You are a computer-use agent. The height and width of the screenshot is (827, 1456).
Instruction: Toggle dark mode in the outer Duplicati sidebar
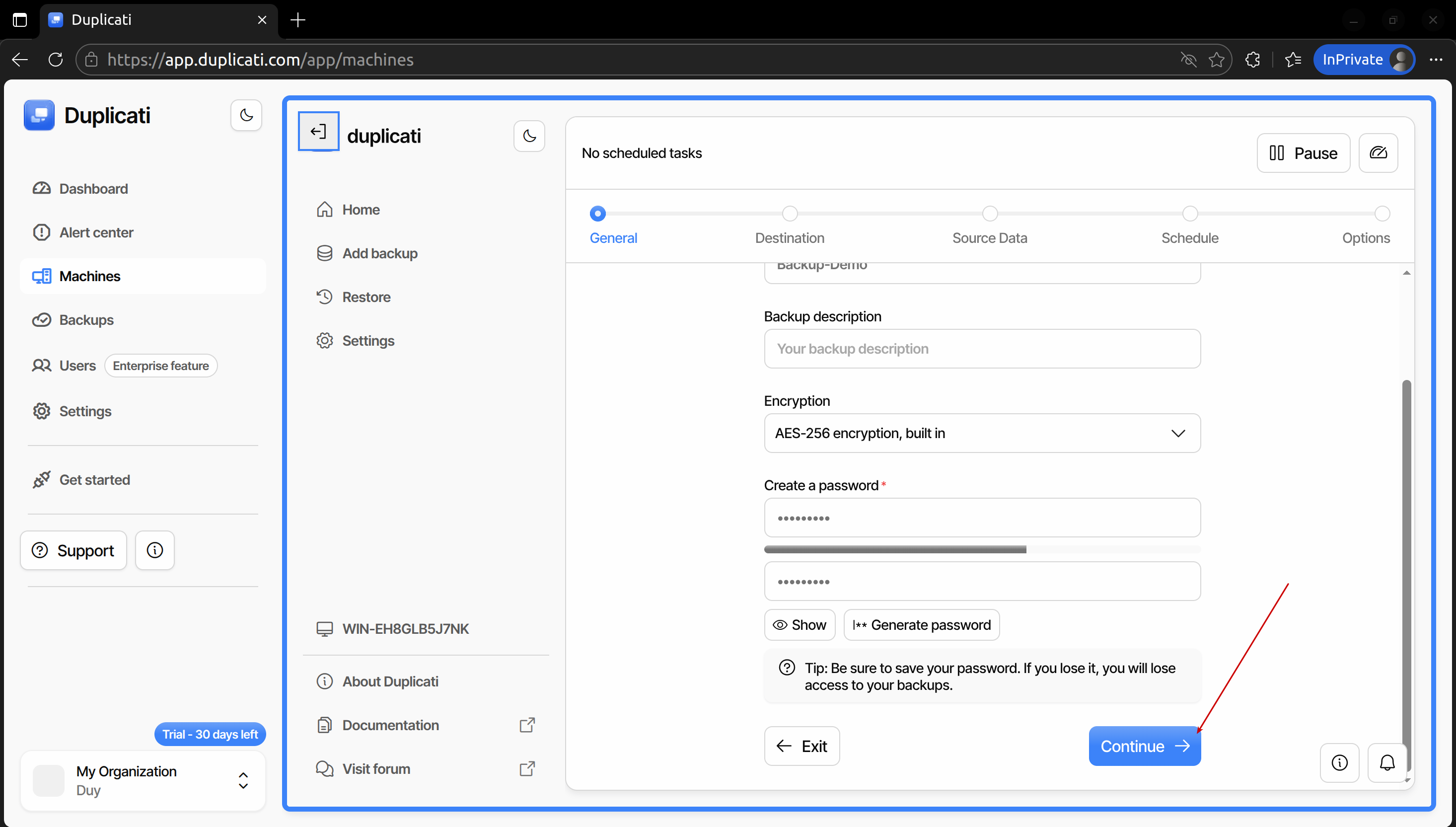(x=246, y=115)
